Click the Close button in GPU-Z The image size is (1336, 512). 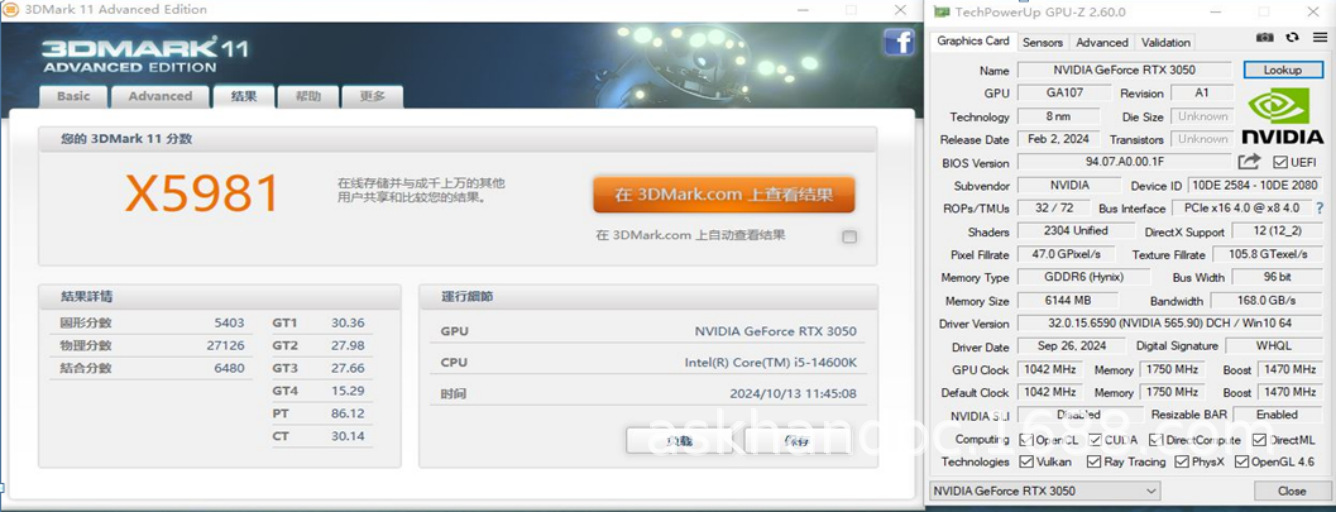1291,491
